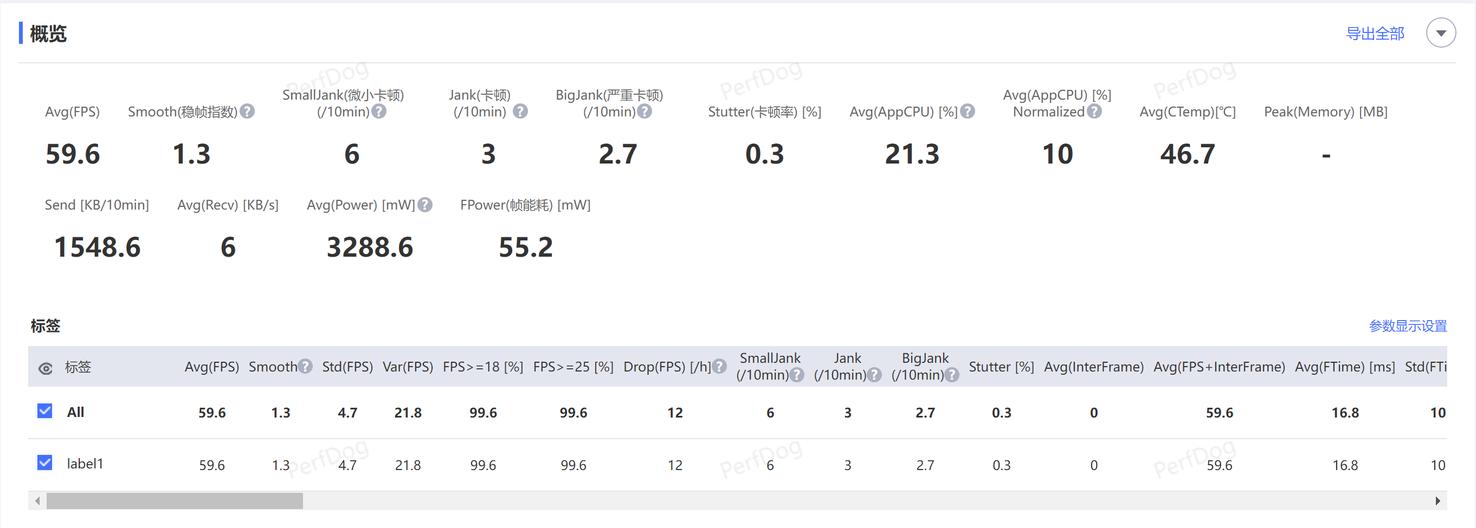The width and height of the screenshot is (1476, 528).
Task: Click the help icon next to Smooth(稳帧指数)
Action: (x=247, y=112)
